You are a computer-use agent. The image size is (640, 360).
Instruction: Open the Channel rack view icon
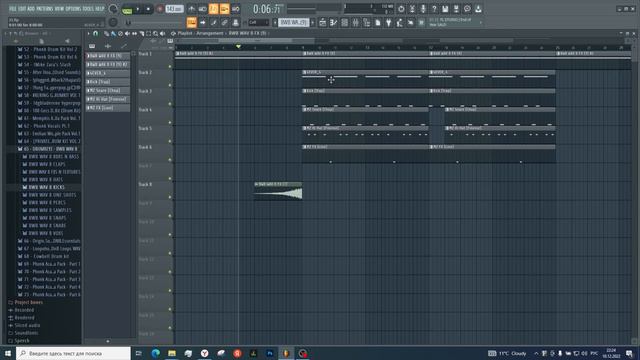click(x=344, y=23)
